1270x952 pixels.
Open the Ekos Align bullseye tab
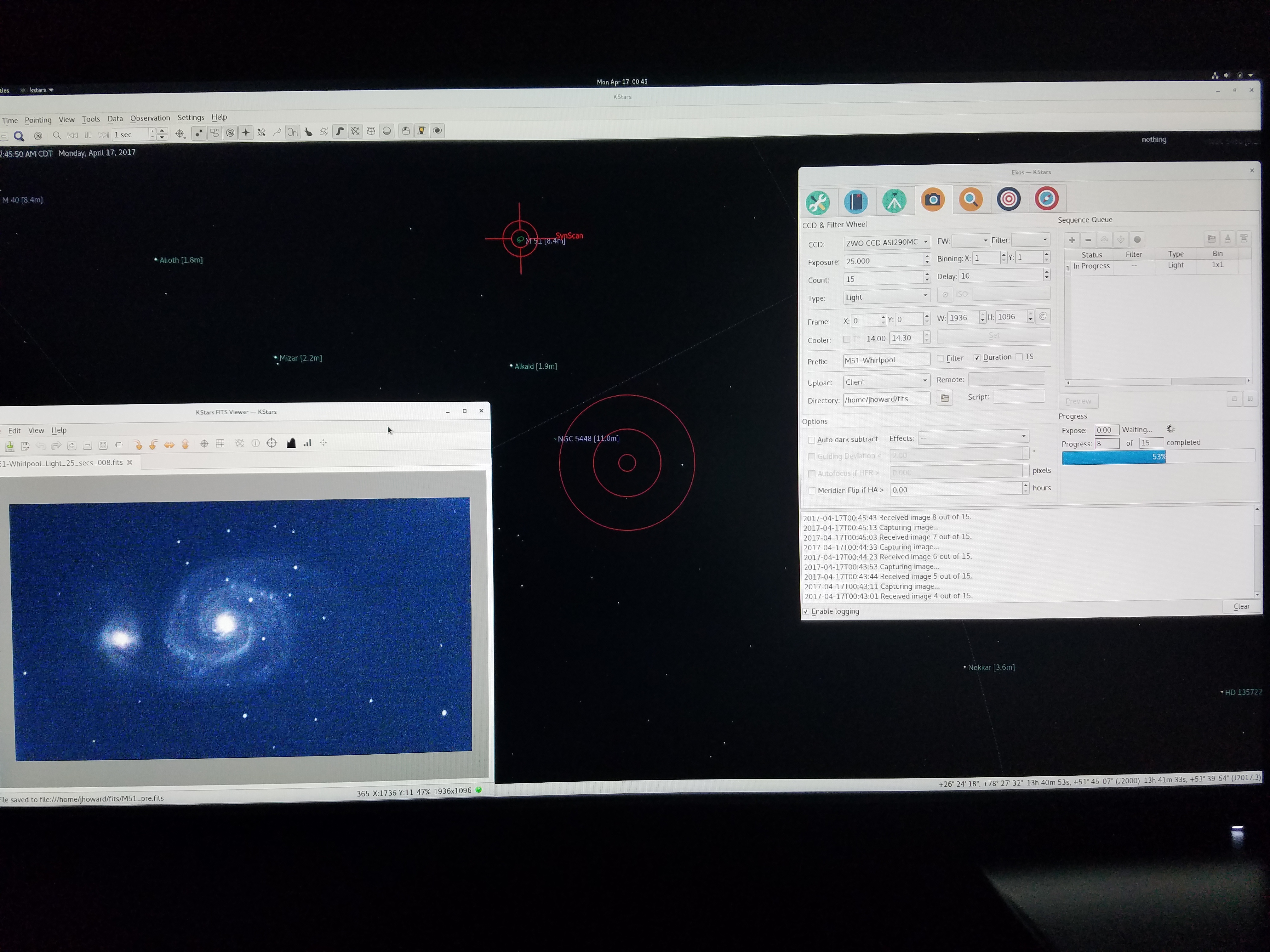[1009, 199]
